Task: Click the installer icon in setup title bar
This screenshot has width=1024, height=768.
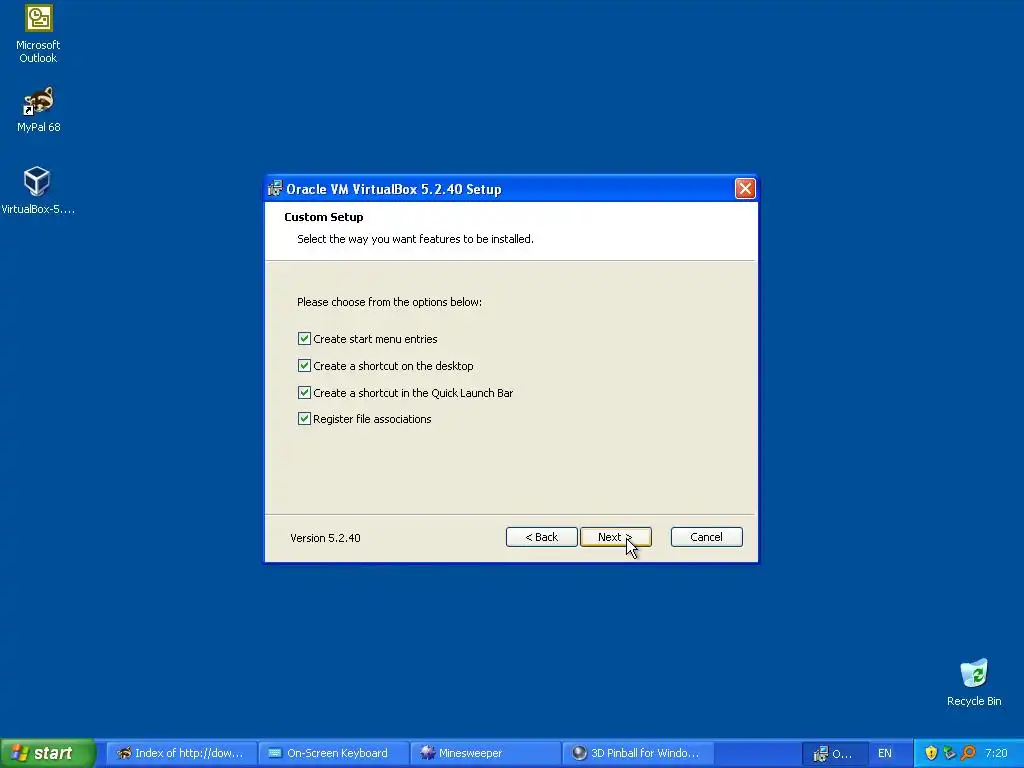Action: [x=275, y=189]
